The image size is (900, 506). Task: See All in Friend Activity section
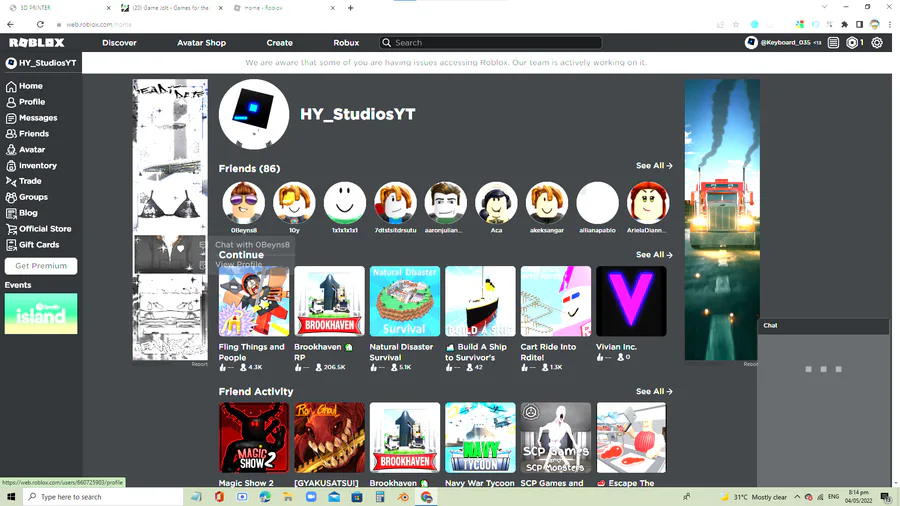click(x=654, y=391)
